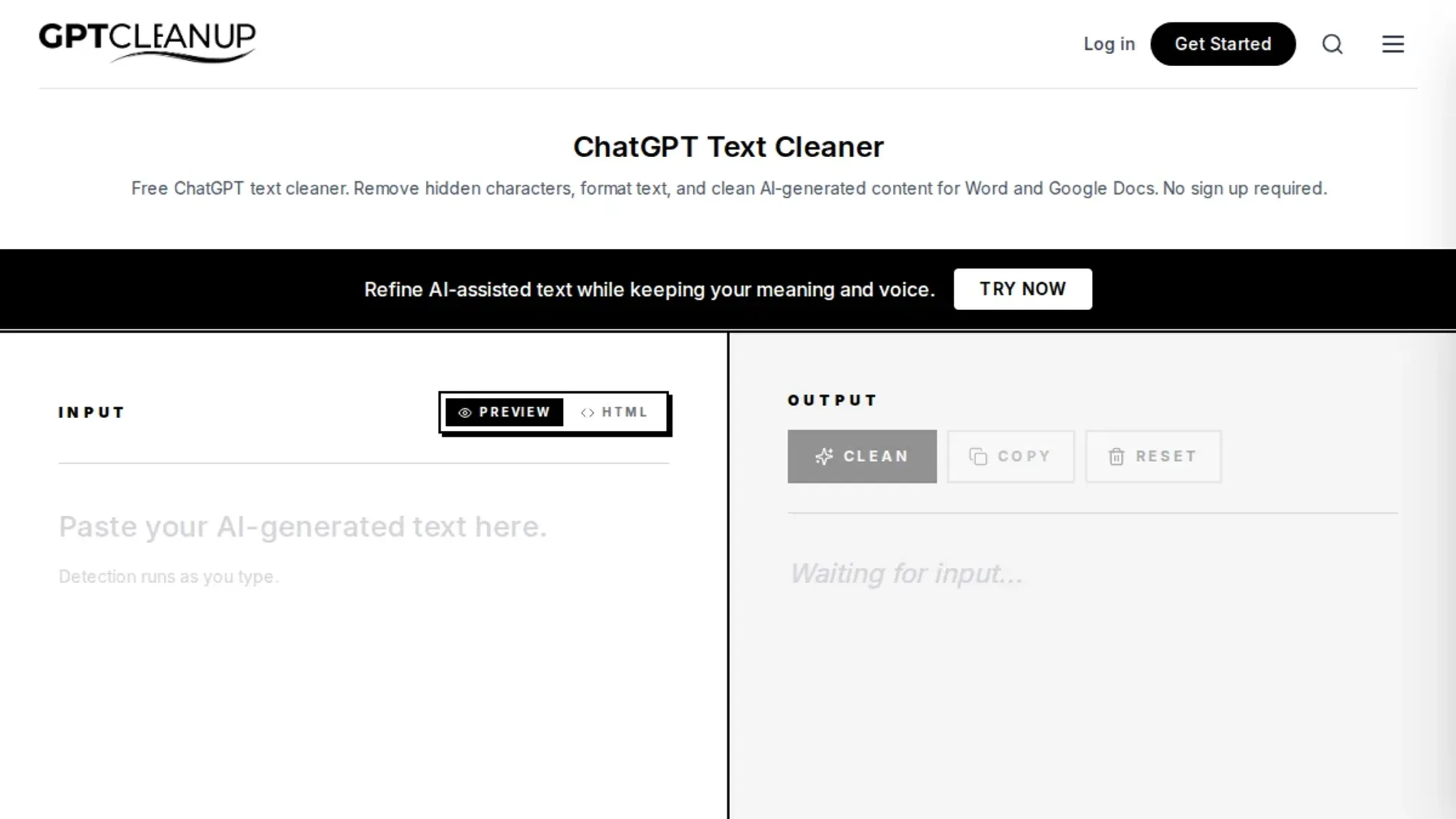This screenshot has height=819, width=1456.
Task: Click the 'Free ChatGPT text cleaner' description
Action: [x=729, y=188]
